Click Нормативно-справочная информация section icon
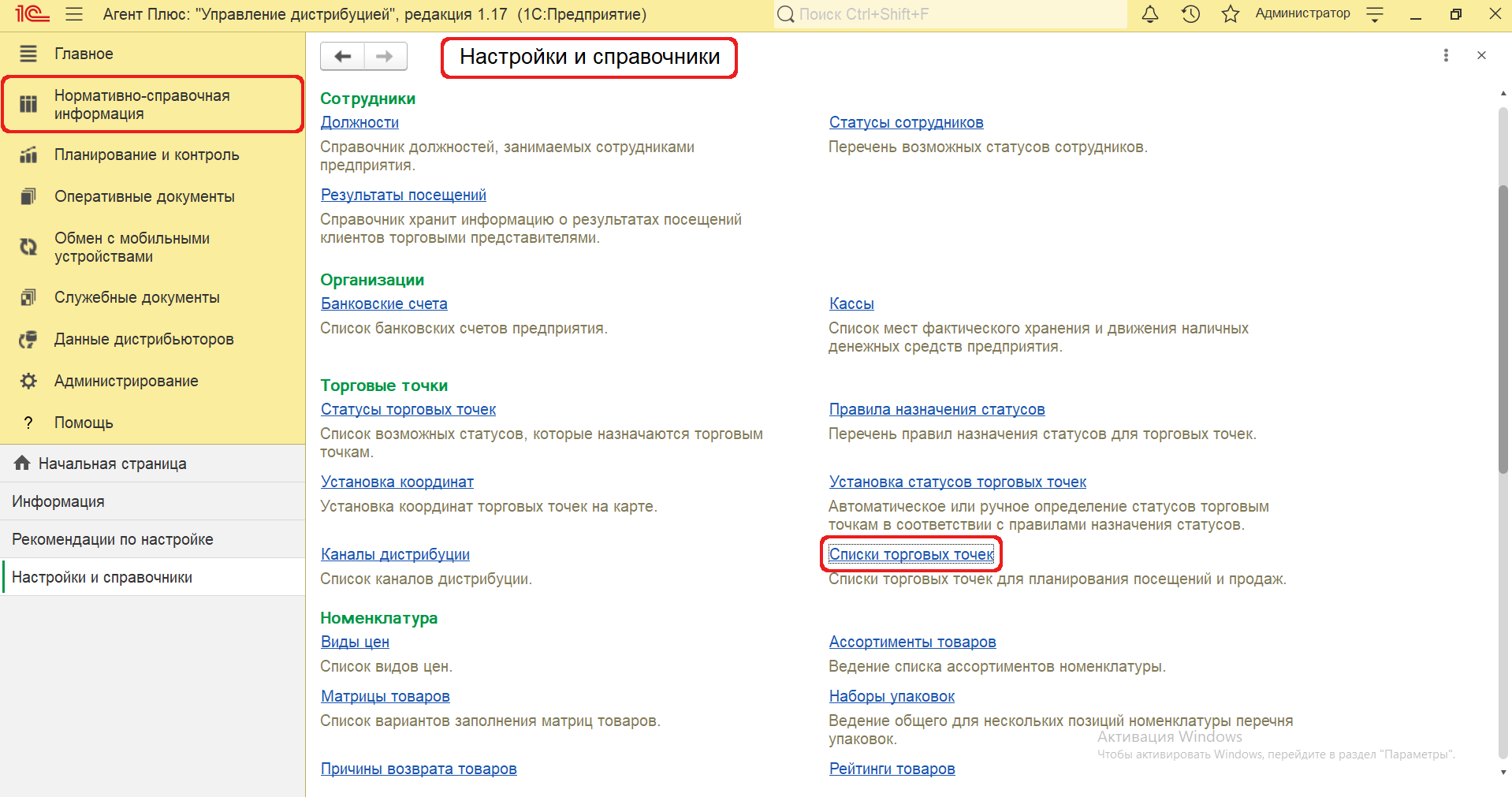This screenshot has height=797, width=1512. coord(28,104)
